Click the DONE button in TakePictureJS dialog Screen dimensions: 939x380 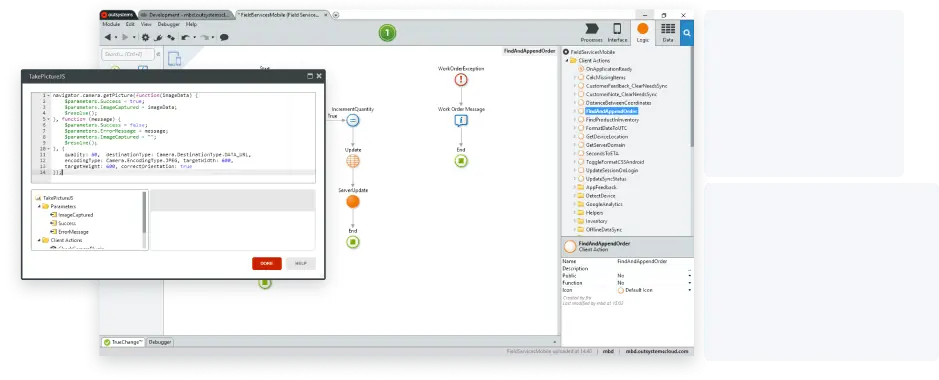(x=266, y=263)
